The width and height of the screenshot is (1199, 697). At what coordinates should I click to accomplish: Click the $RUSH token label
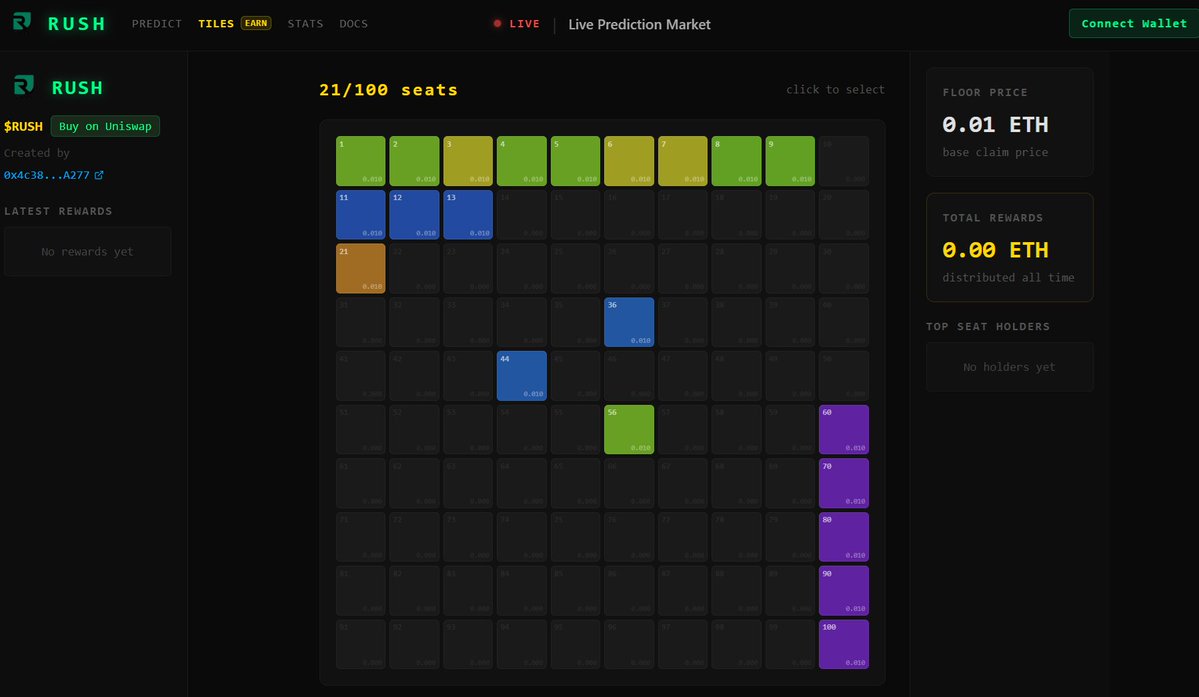click(x=23, y=126)
